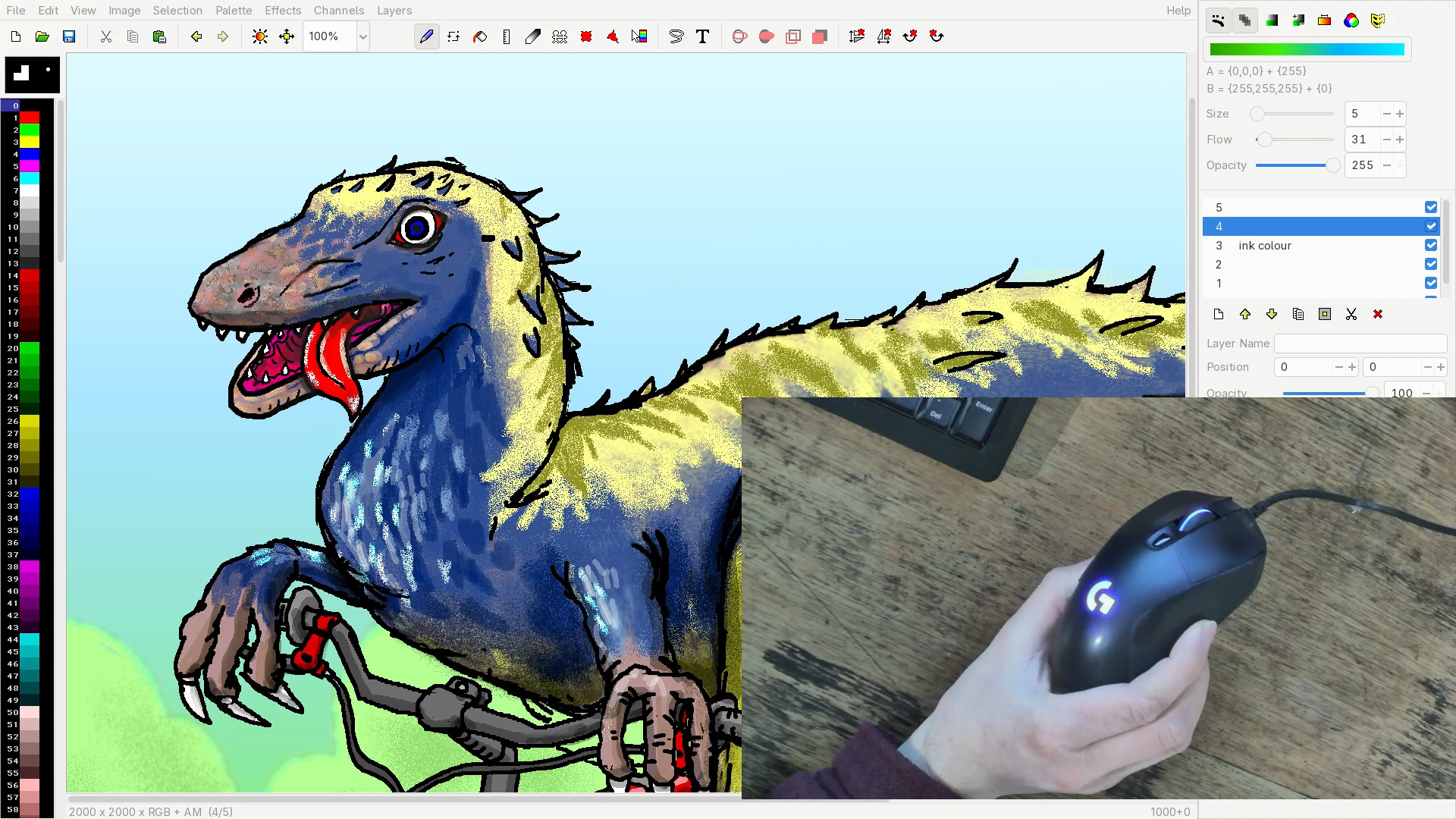Hide layer 5 visibility checkbox
1456x819 pixels.
tap(1430, 207)
